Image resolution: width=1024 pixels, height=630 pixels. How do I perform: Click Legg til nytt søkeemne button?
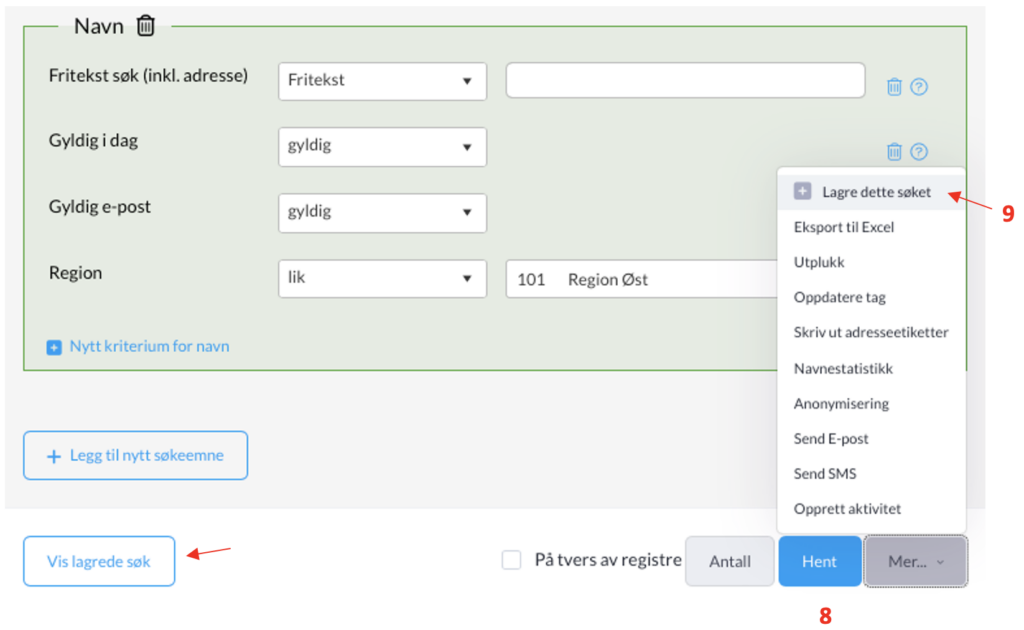tap(135, 456)
